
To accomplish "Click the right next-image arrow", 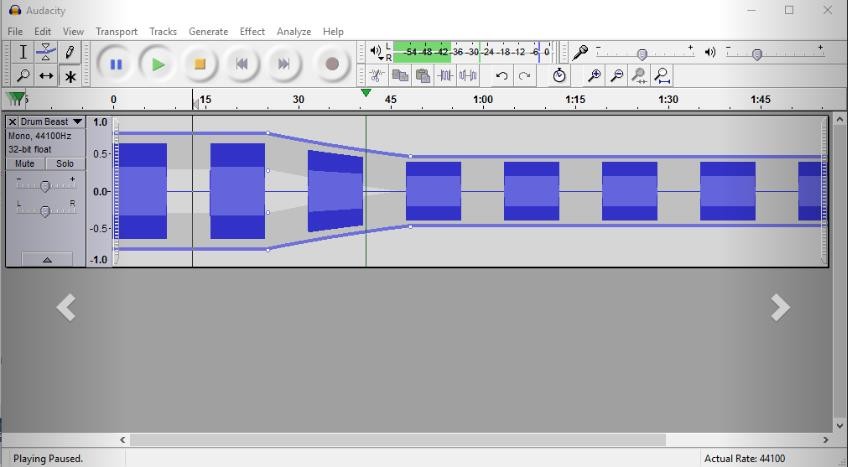I will point(780,308).
